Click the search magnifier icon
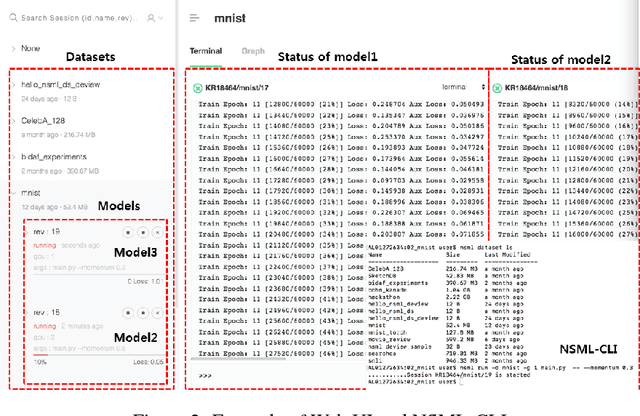640x416 pixels. click(x=12, y=18)
